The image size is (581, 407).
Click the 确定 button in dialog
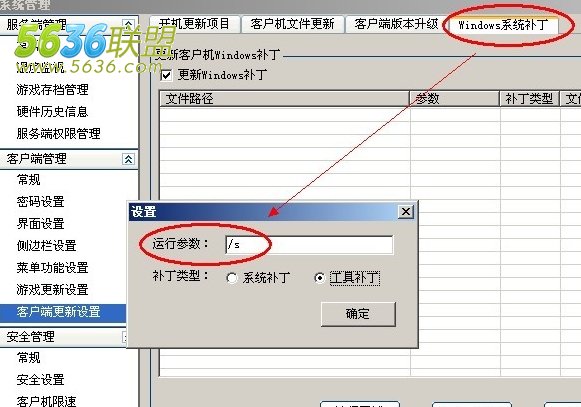(358, 314)
